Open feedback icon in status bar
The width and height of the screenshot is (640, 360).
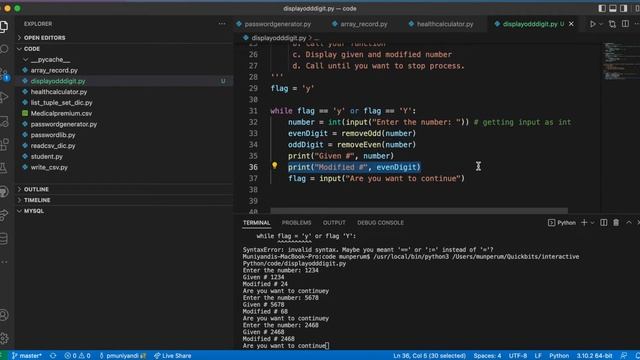point(624,356)
